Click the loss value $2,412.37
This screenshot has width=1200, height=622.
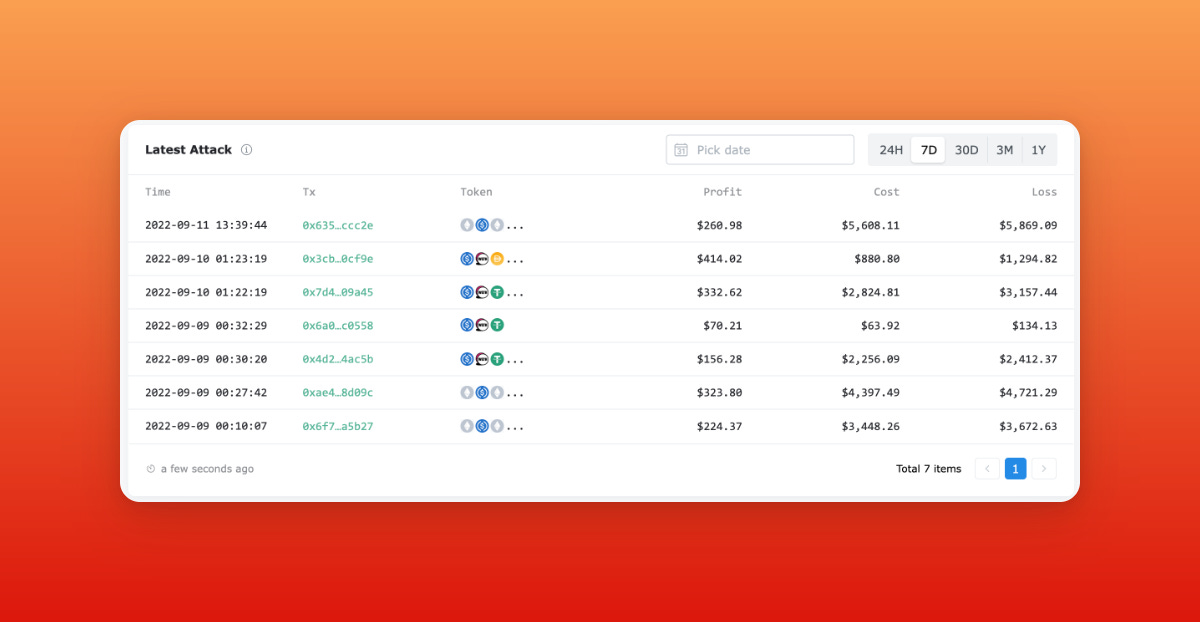1028,359
